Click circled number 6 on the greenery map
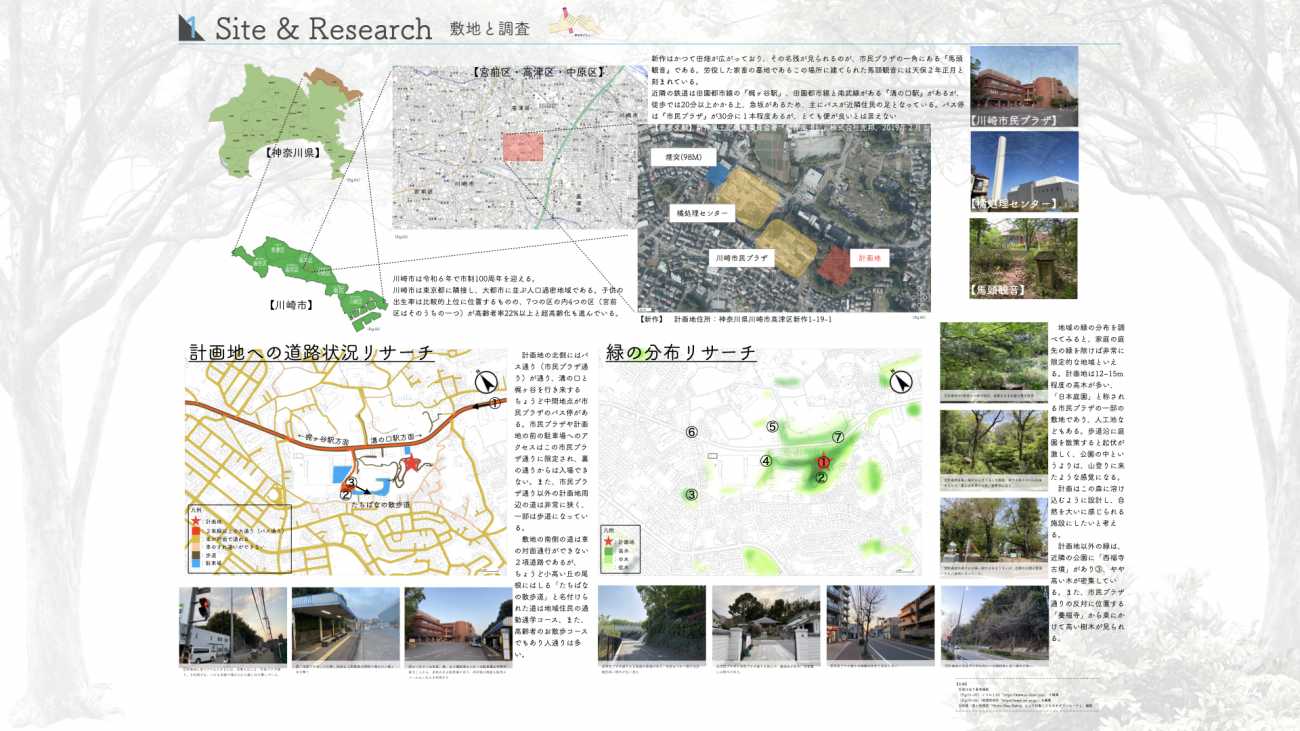The image size is (1300, 731). click(x=690, y=432)
